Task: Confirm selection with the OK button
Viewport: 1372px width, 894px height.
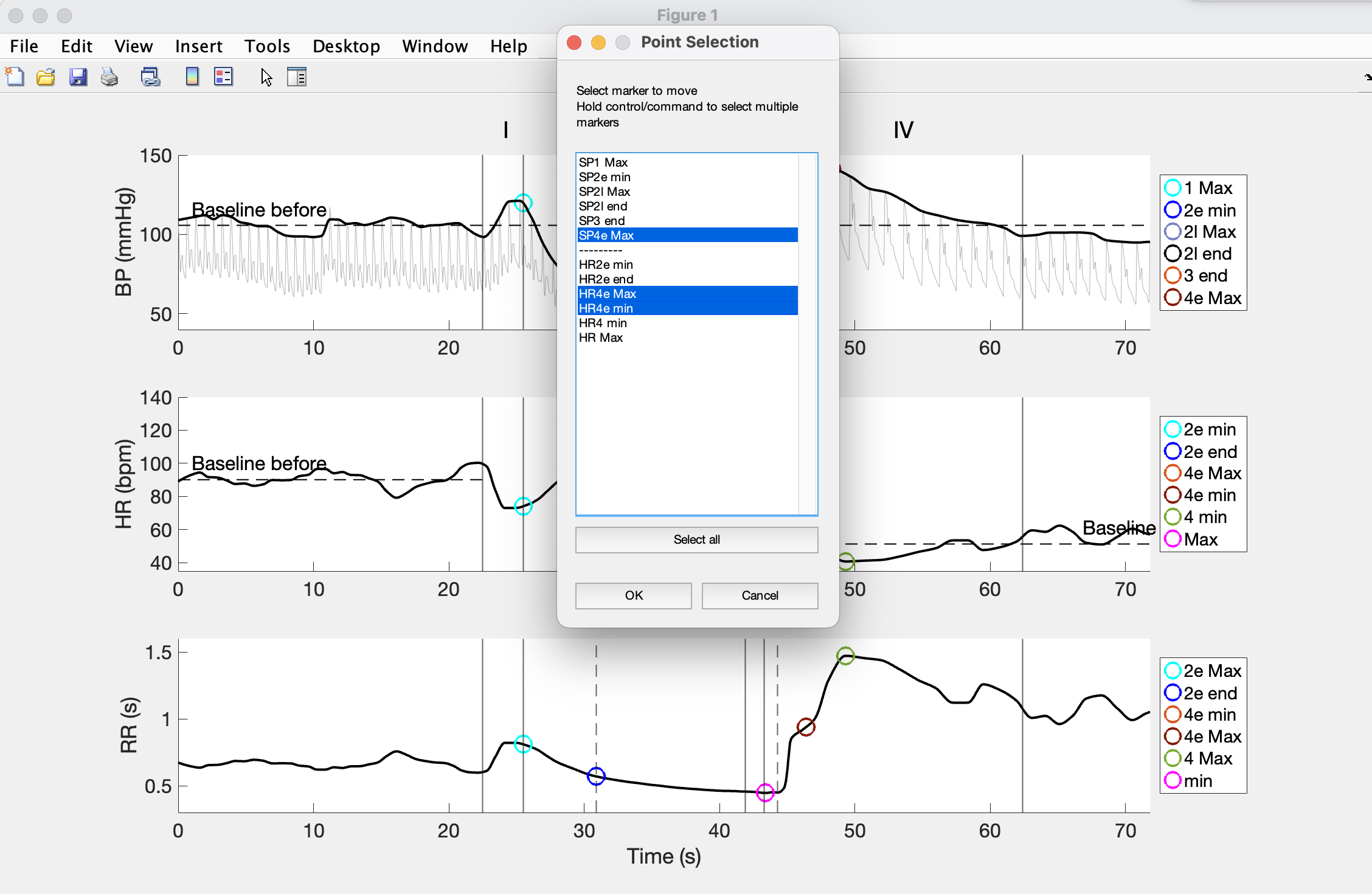Action: tap(633, 595)
